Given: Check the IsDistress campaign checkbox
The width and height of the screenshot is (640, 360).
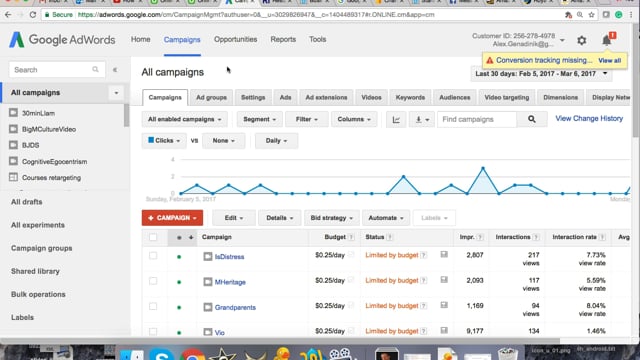Looking at the screenshot, I should (153, 256).
